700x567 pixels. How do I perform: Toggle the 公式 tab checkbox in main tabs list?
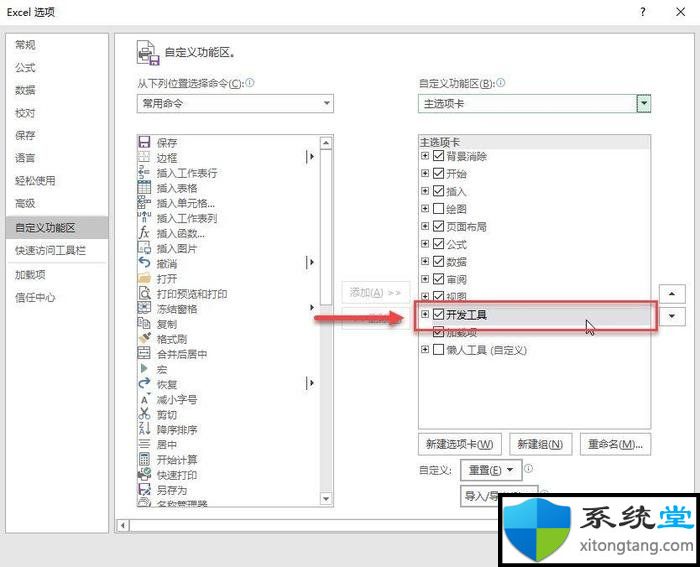tap(438, 244)
